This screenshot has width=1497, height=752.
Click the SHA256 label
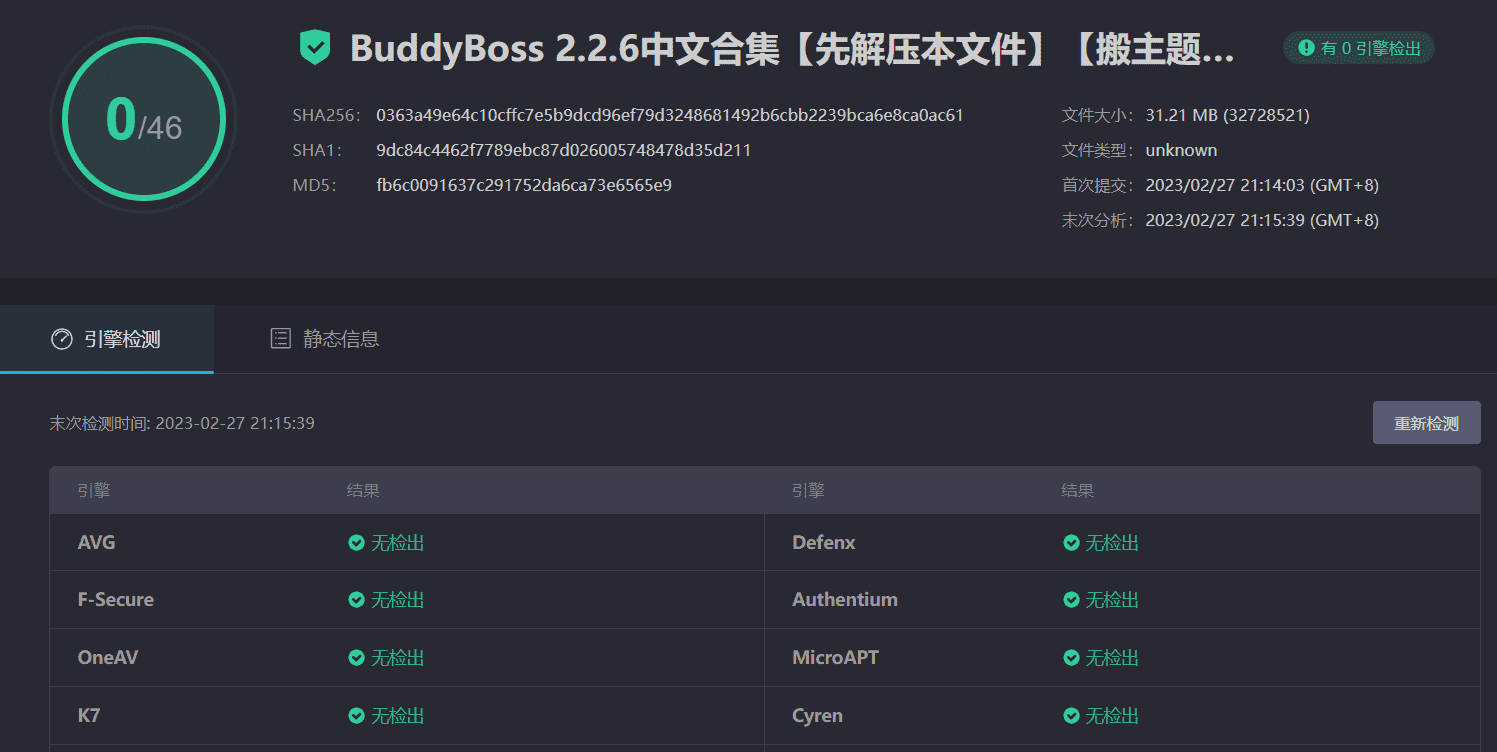(x=326, y=115)
